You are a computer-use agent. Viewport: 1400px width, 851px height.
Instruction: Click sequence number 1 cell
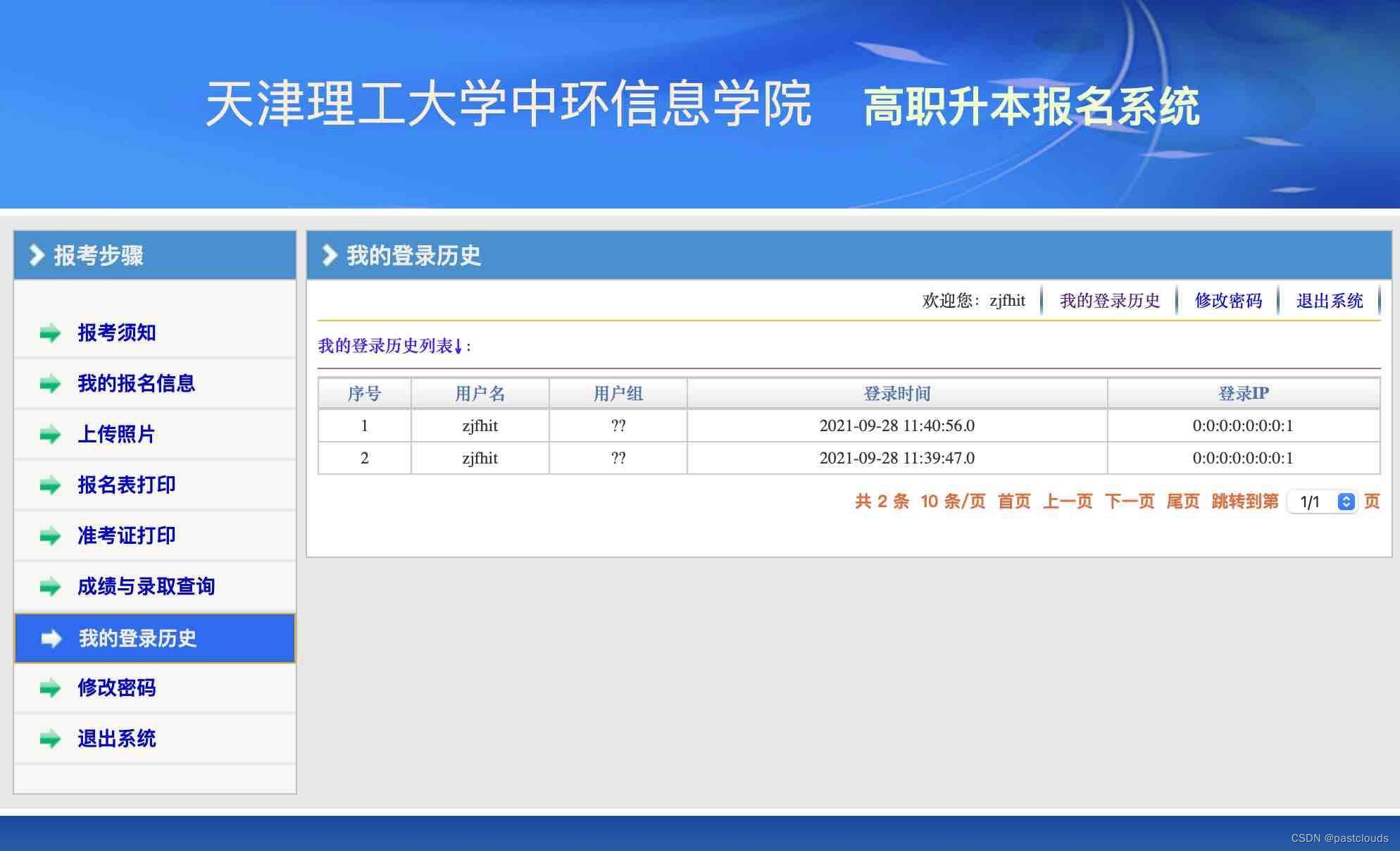coord(364,425)
